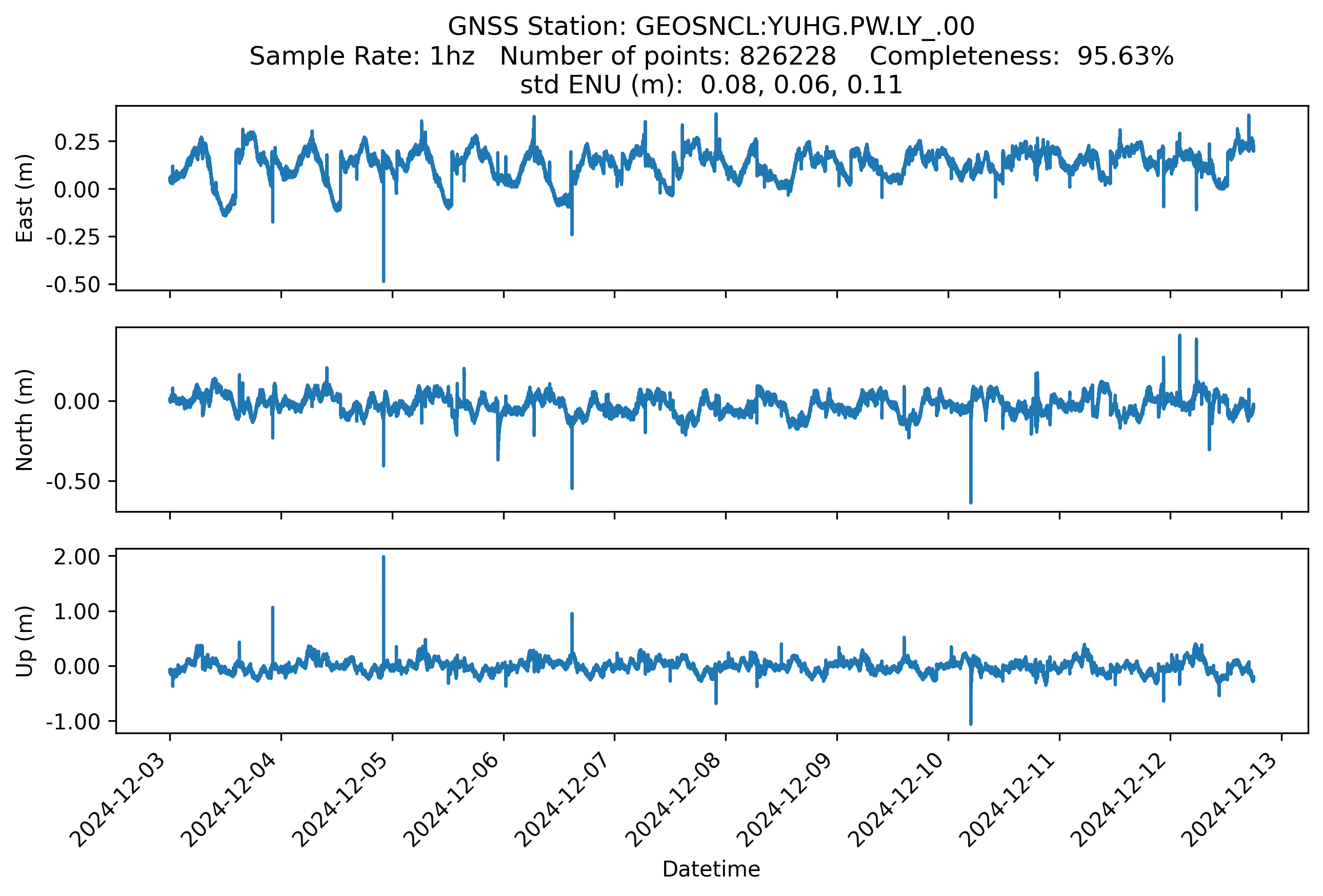Screen dimensions: 1323x896
Task: Click the Completeness 95.63% text
Action: [x=1021, y=56]
